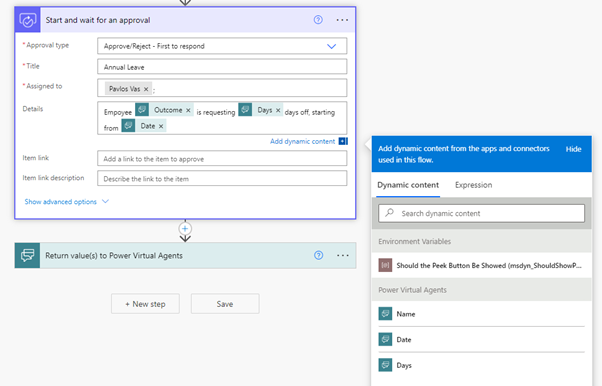Expand Show advanced options
Viewport: 602px width, 386px height.
click(66, 202)
